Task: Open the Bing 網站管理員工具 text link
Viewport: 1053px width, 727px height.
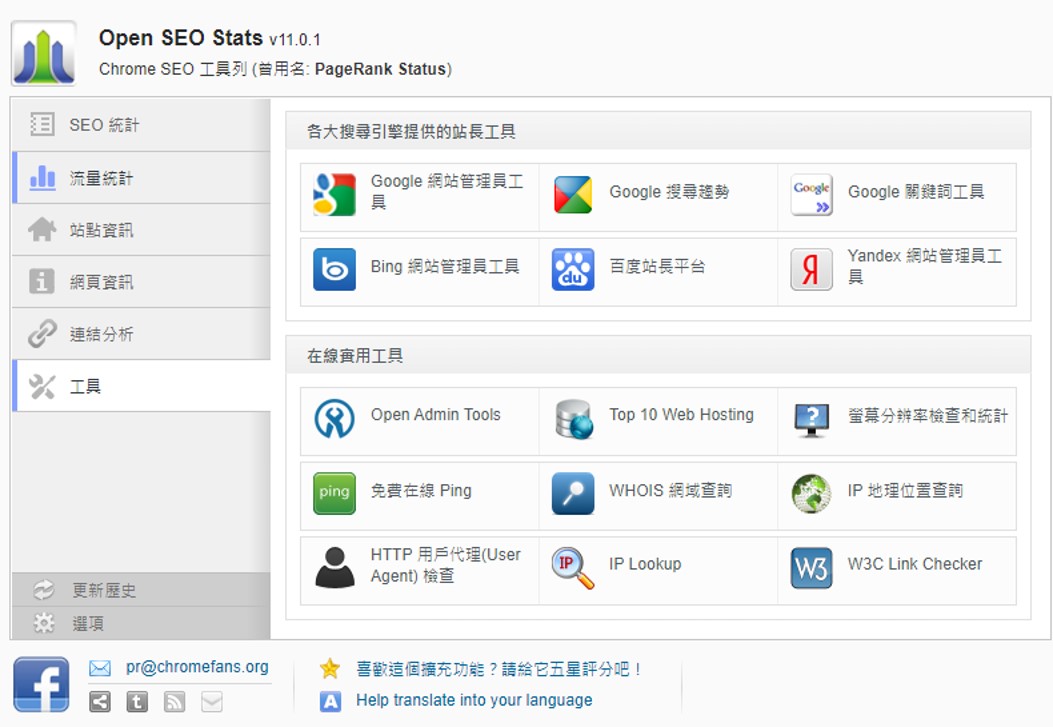Action: (x=445, y=266)
